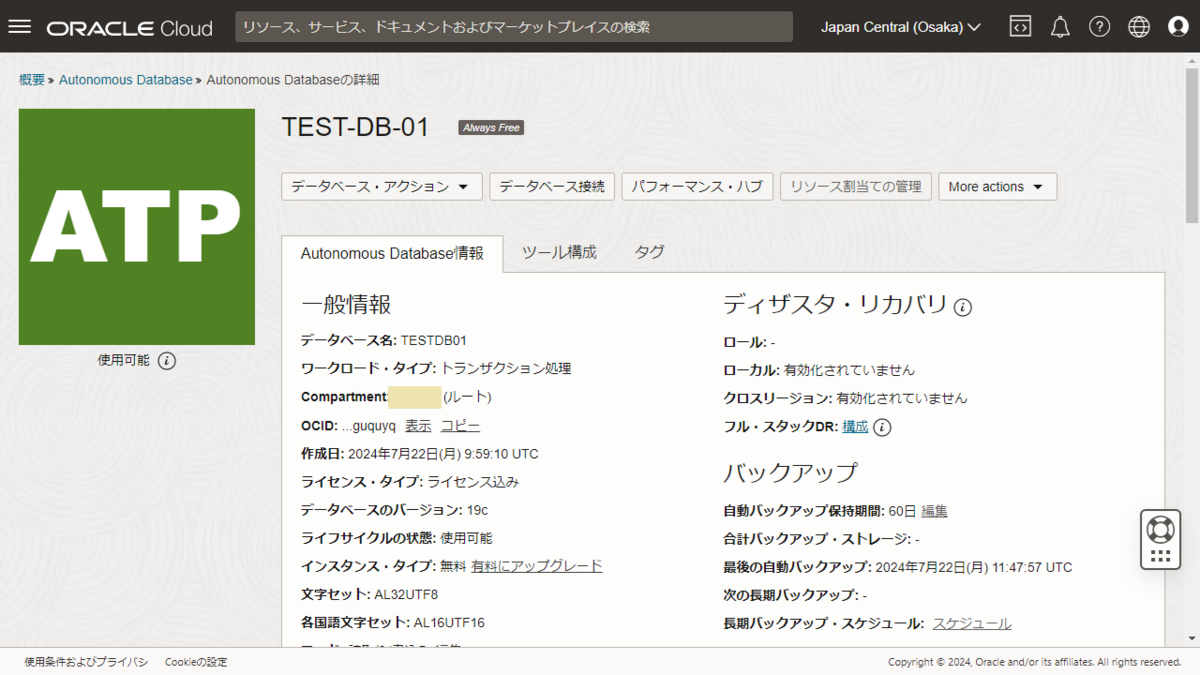The height and width of the screenshot is (675, 1200).
Task: Click 編集 link for backup retention
Action: pos(934,510)
